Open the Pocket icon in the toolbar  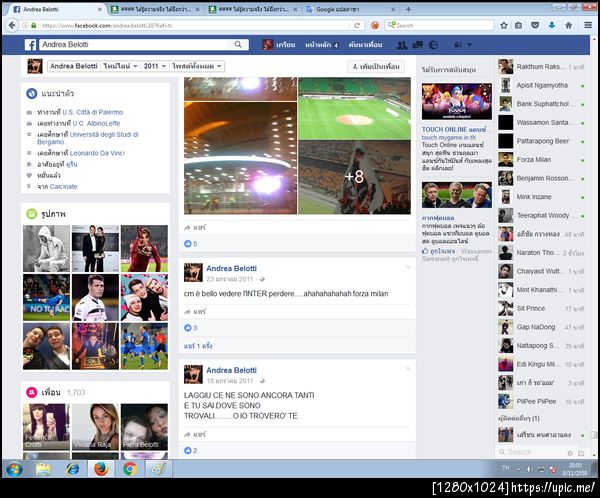click(535, 25)
